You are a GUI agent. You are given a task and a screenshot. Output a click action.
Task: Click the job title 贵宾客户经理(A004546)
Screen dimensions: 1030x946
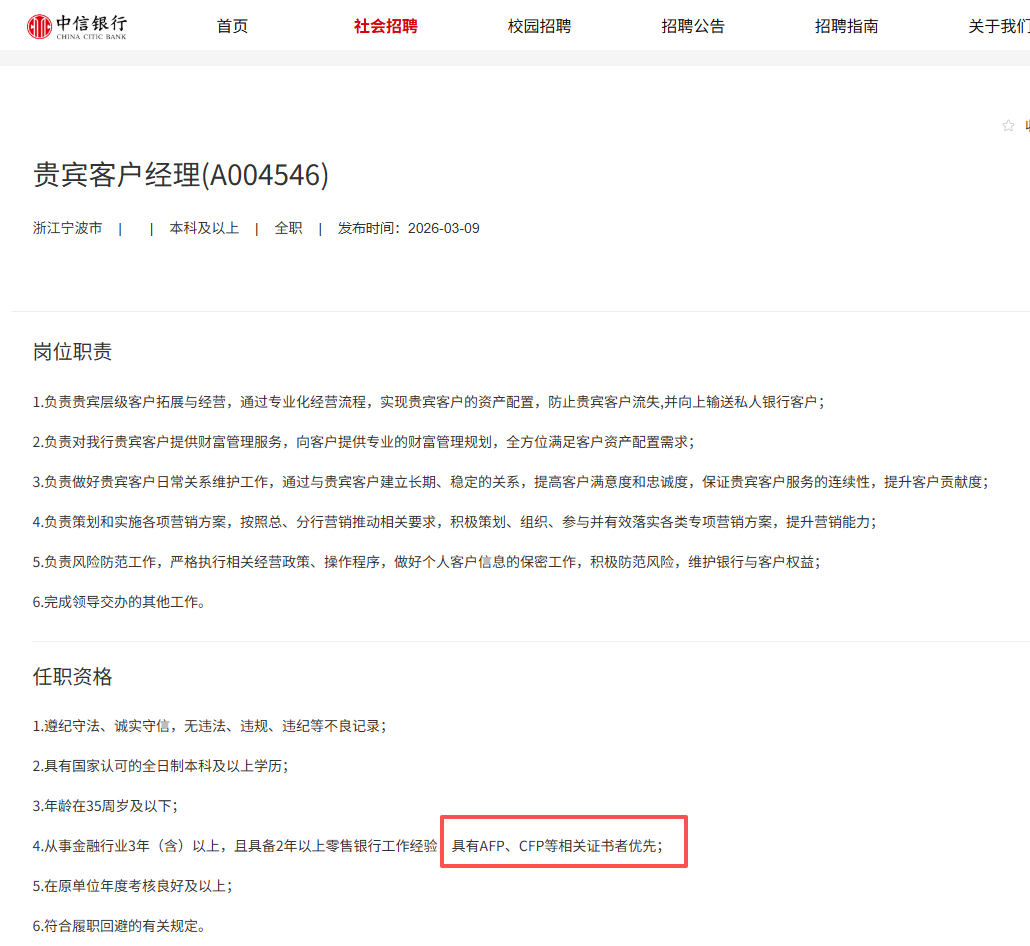click(x=181, y=175)
